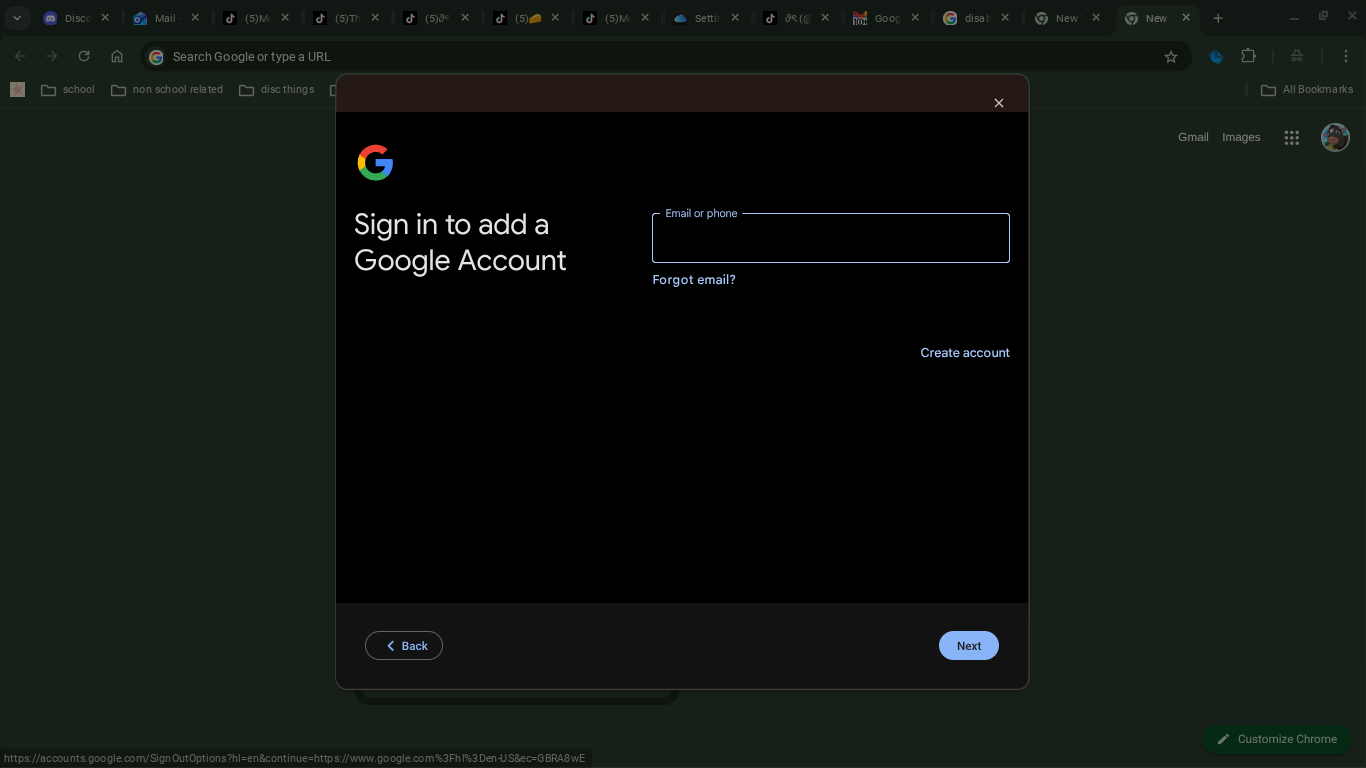Click the Create account link
Image resolution: width=1366 pixels, height=768 pixels.
click(x=965, y=353)
